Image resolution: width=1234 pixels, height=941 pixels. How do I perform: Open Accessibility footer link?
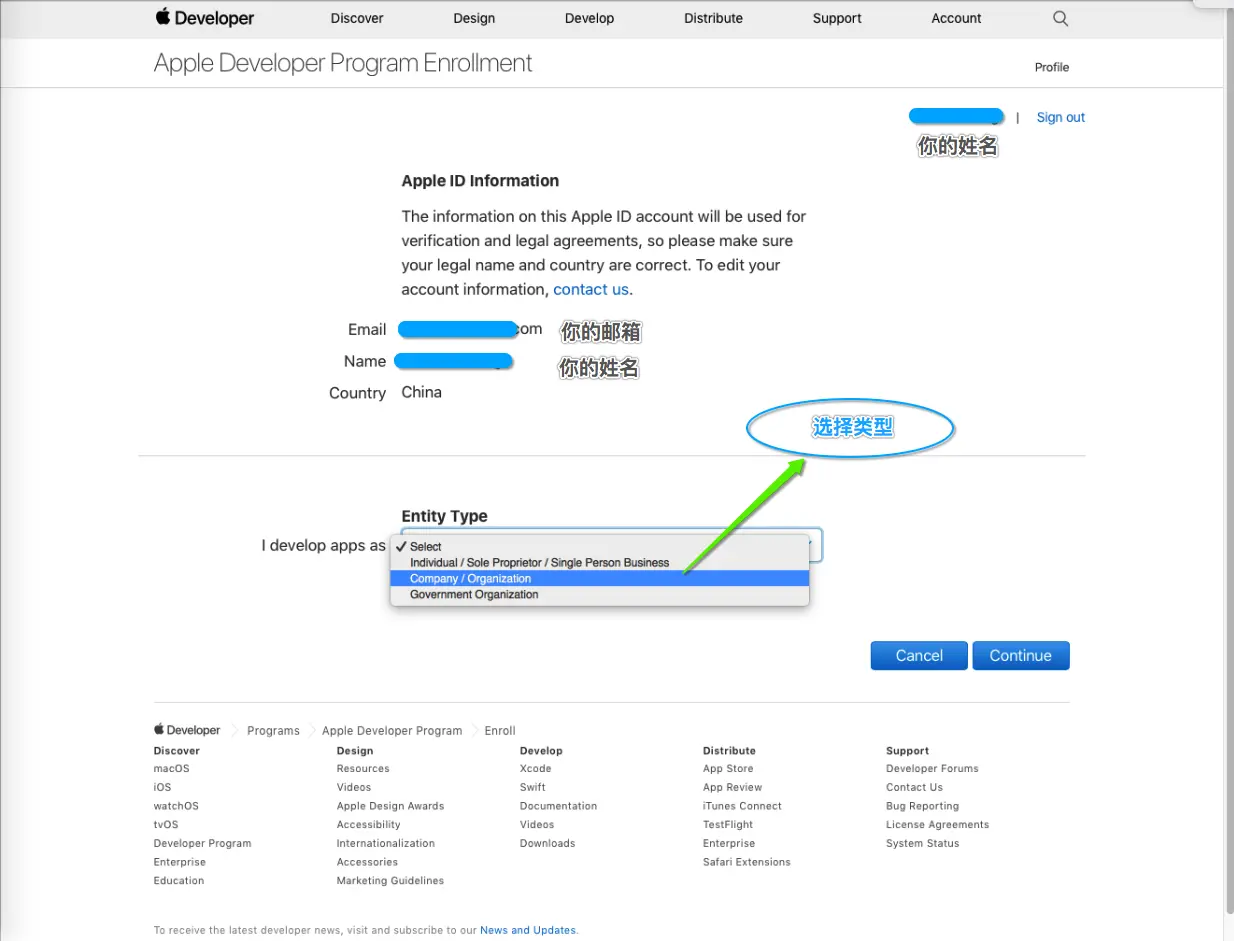[368, 825]
